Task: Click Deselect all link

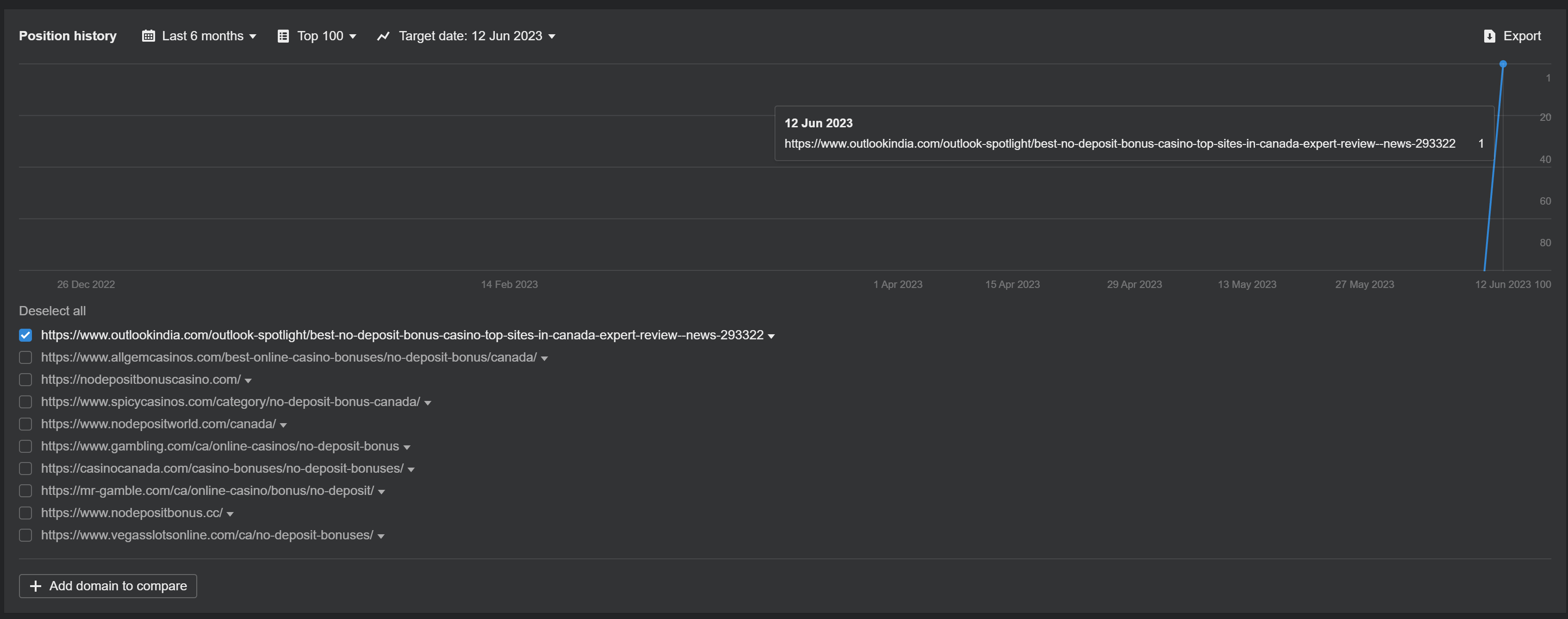Action: click(x=52, y=311)
